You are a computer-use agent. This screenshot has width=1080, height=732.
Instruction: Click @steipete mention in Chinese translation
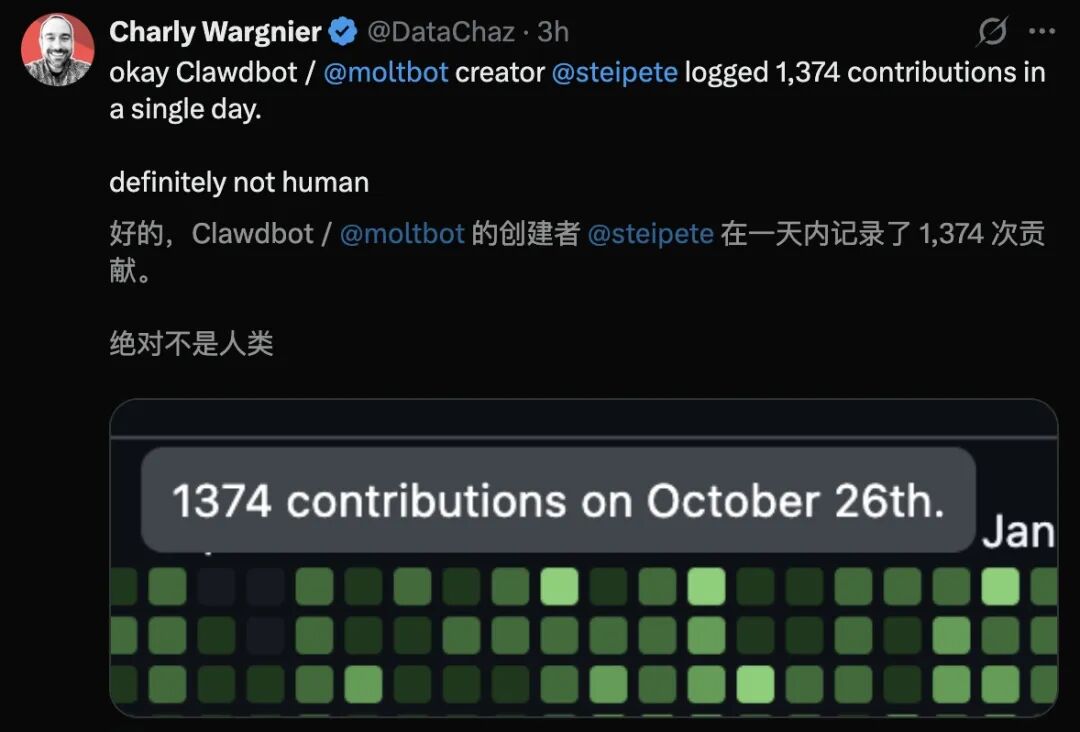[x=650, y=233]
